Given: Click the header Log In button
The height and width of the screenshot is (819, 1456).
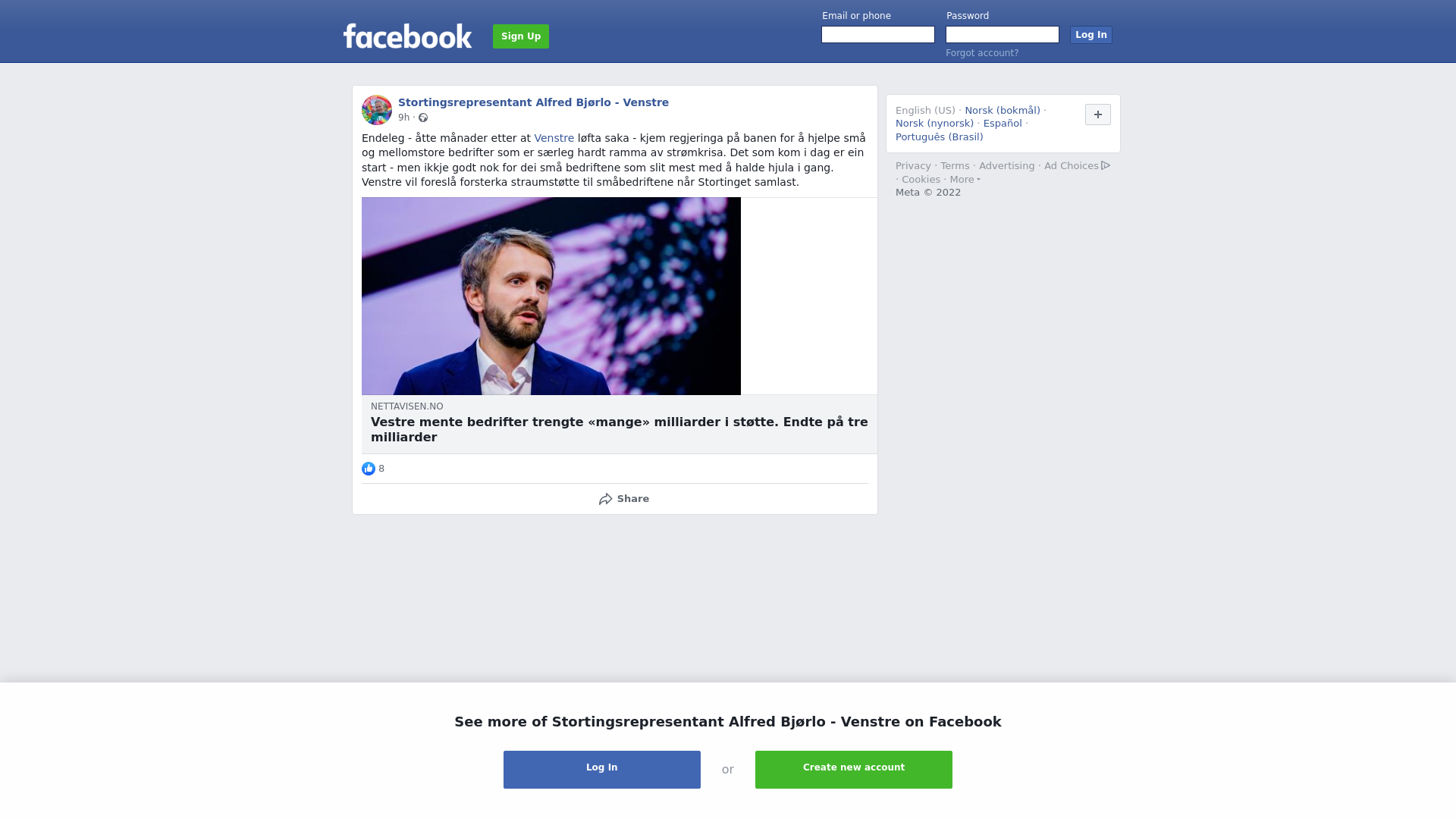Looking at the screenshot, I should point(1091,35).
